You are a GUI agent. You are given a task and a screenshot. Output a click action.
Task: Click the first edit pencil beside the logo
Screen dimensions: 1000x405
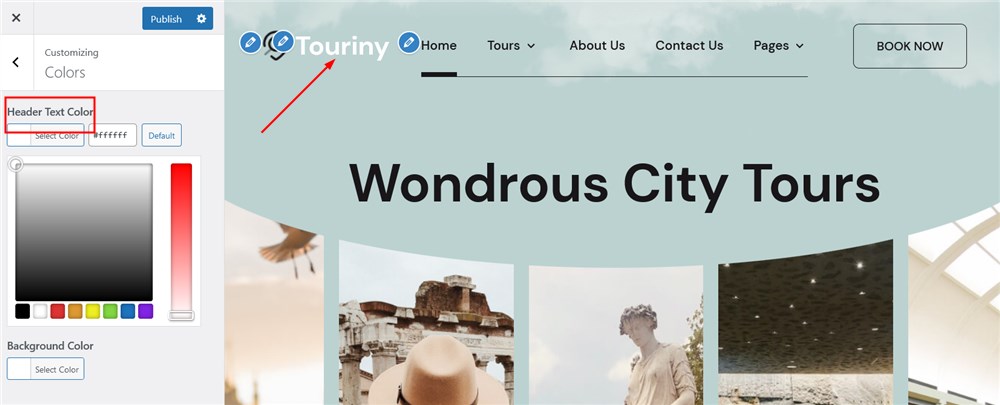(250, 43)
